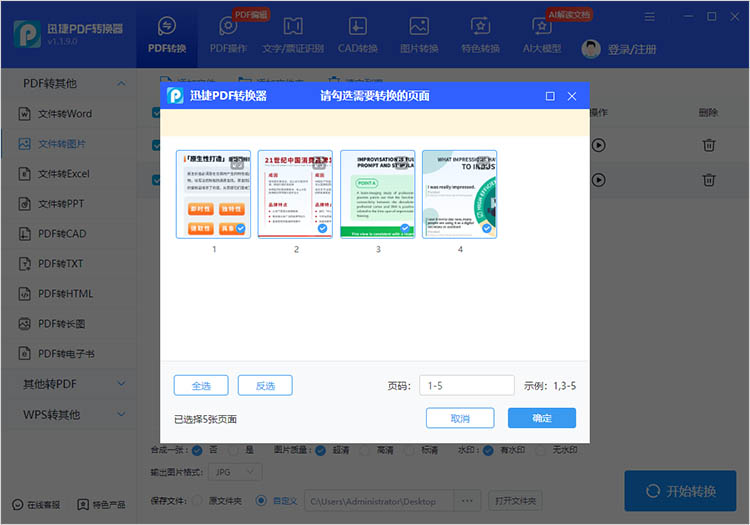Choose 超清 image quality
Viewport: 750px width, 525px height.
320,450
